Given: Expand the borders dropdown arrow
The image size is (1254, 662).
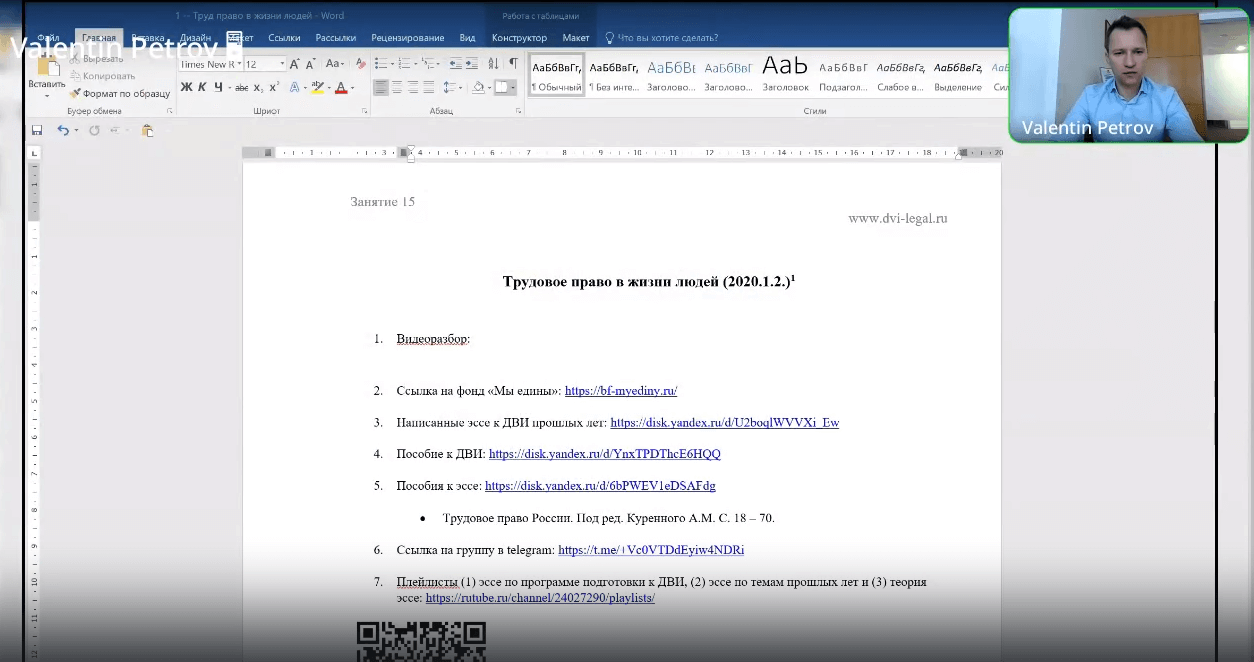Looking at the screenshot, I should 513,87.
